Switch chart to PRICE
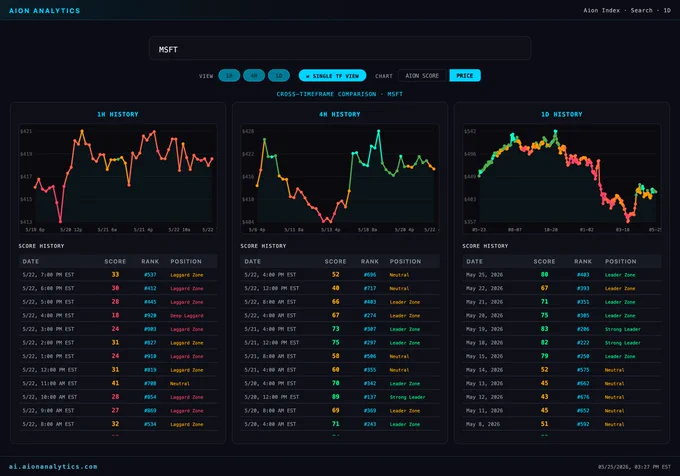 [464, 75]
